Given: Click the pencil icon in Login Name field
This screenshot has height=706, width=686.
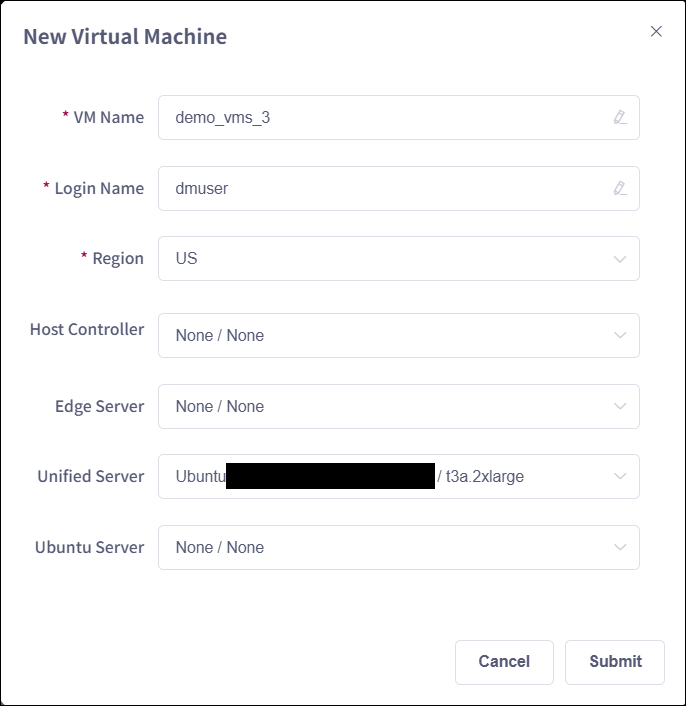Looking at the screenshot, I should tap(620, 188).
